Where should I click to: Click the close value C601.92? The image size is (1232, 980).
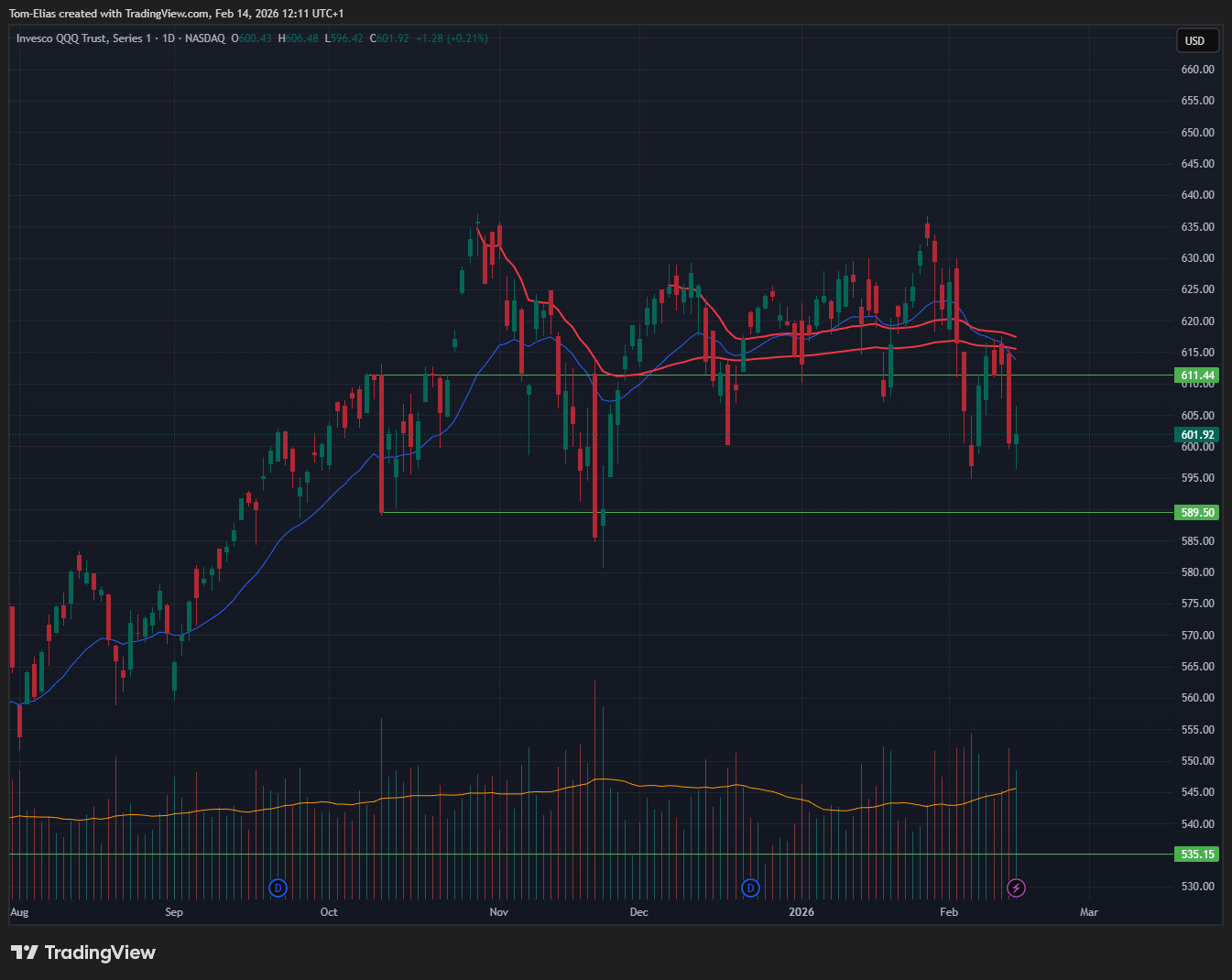point(389,38)
